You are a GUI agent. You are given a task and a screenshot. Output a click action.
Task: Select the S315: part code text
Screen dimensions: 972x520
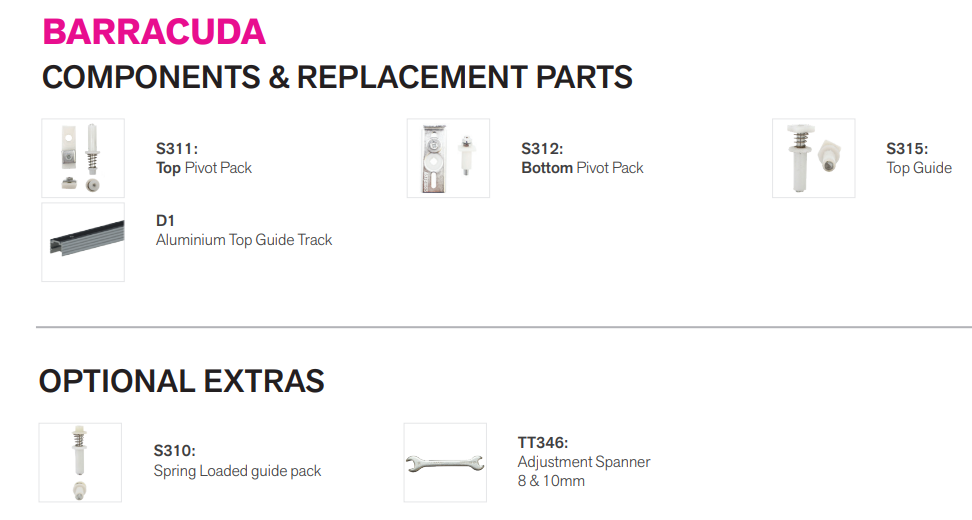(907, 149)
